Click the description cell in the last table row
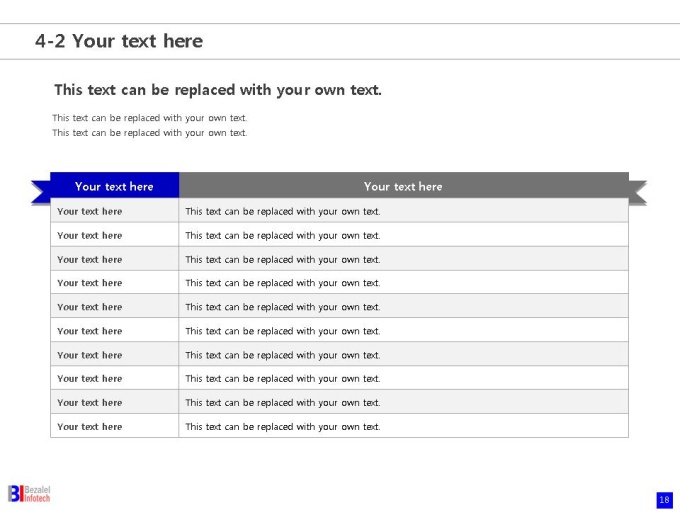Screen dimensions: 680x510 [x=403, y=426]
